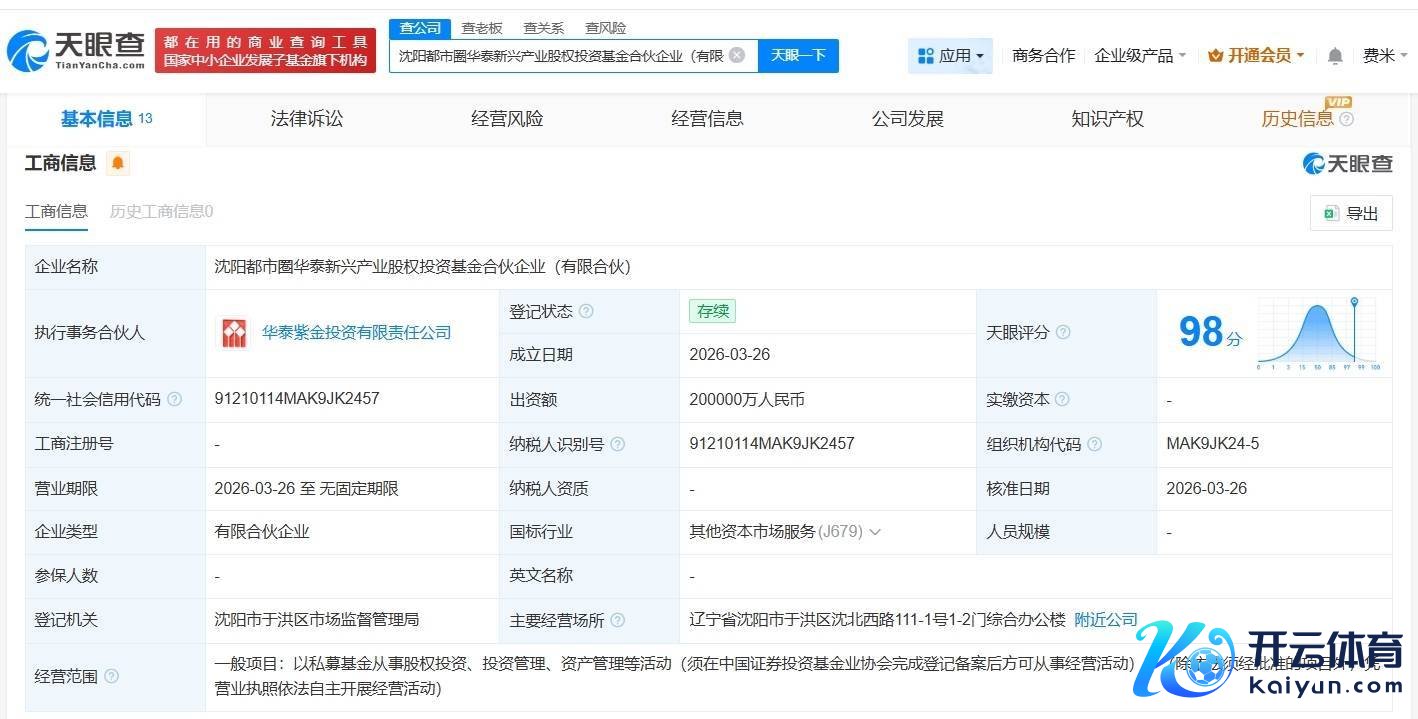Select the 查老板 search tab
This screenshot has height=719, width=1418.
point(482,28)
